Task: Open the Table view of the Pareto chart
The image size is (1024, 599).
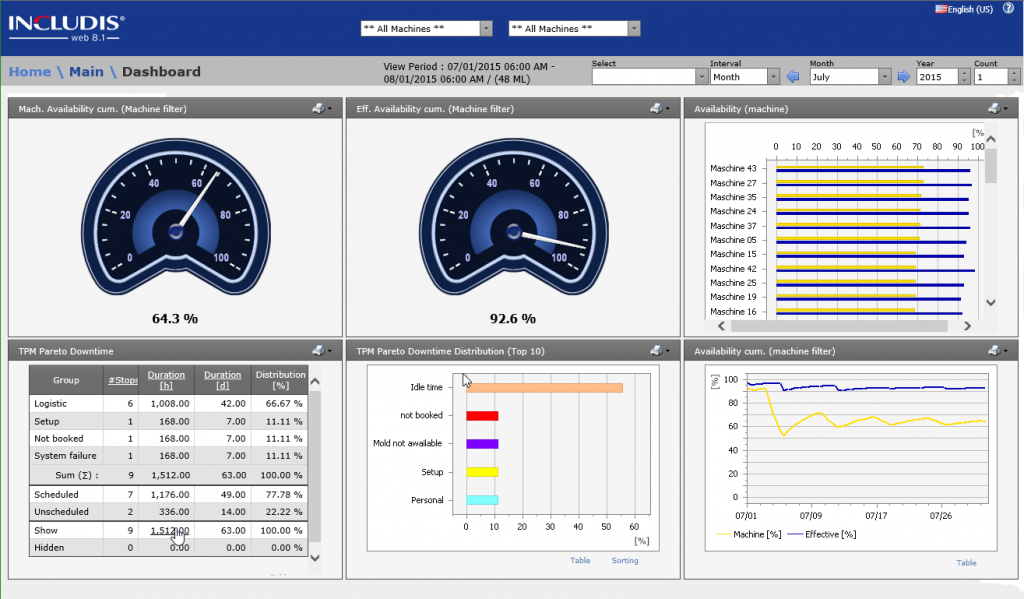Action: click(x=580, y=561)
